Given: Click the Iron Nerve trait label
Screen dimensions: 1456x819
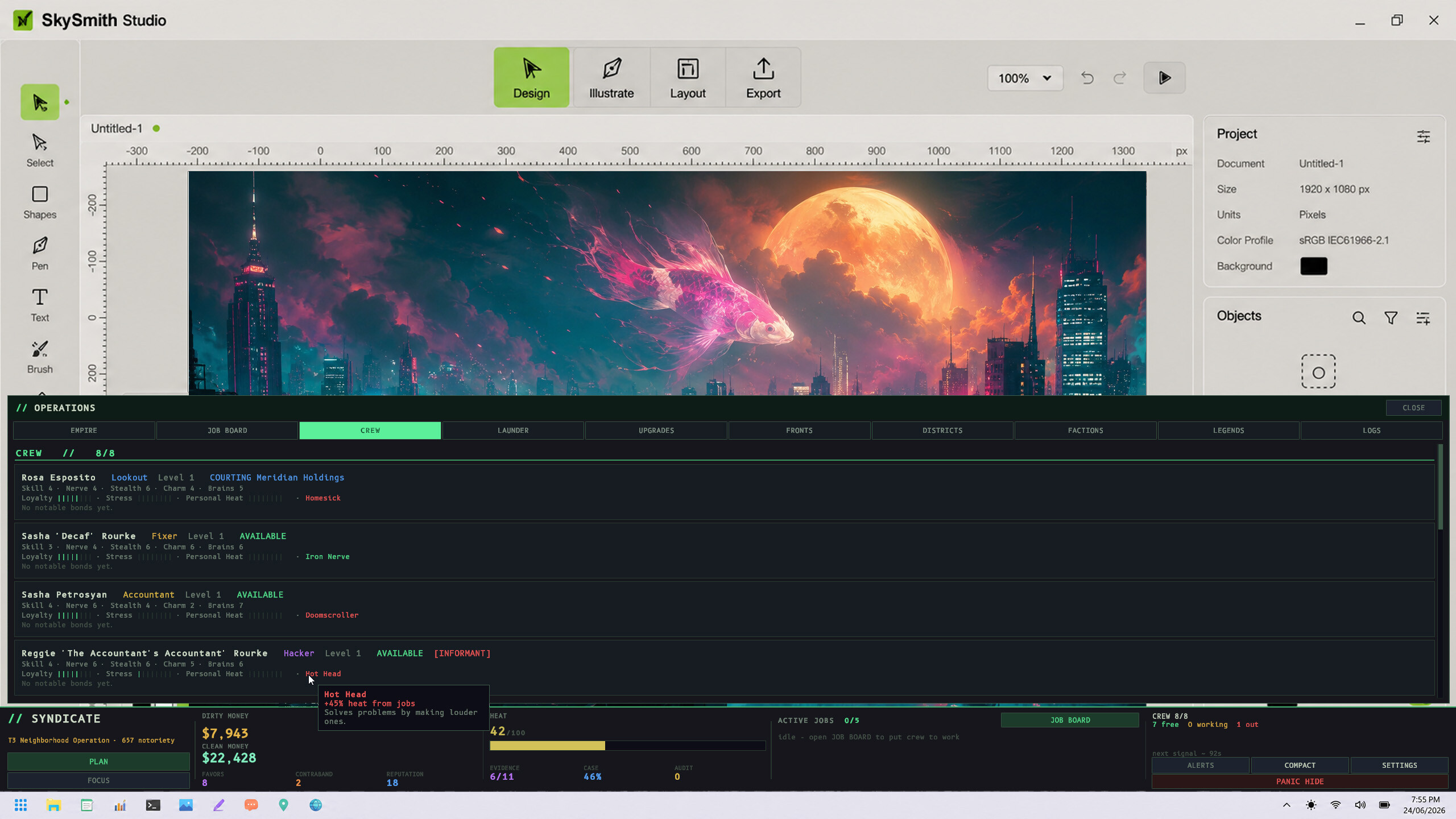Looking at the screenshot, I should tap(327, 557).
